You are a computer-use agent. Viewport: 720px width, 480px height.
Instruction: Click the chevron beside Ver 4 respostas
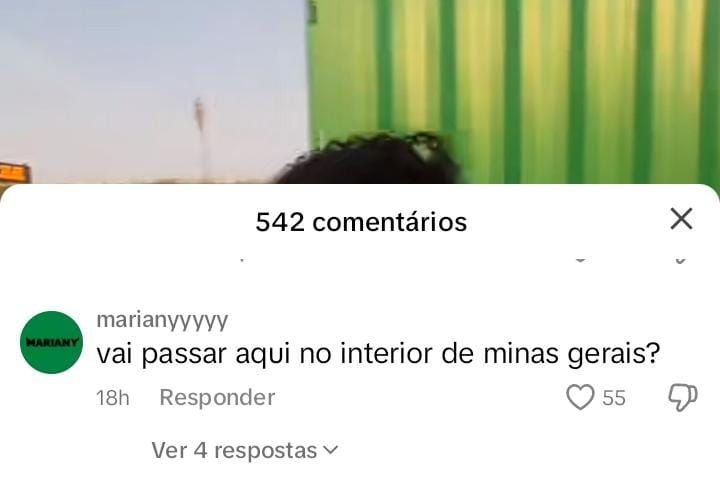pyautogui.click(x=331, y=450)
